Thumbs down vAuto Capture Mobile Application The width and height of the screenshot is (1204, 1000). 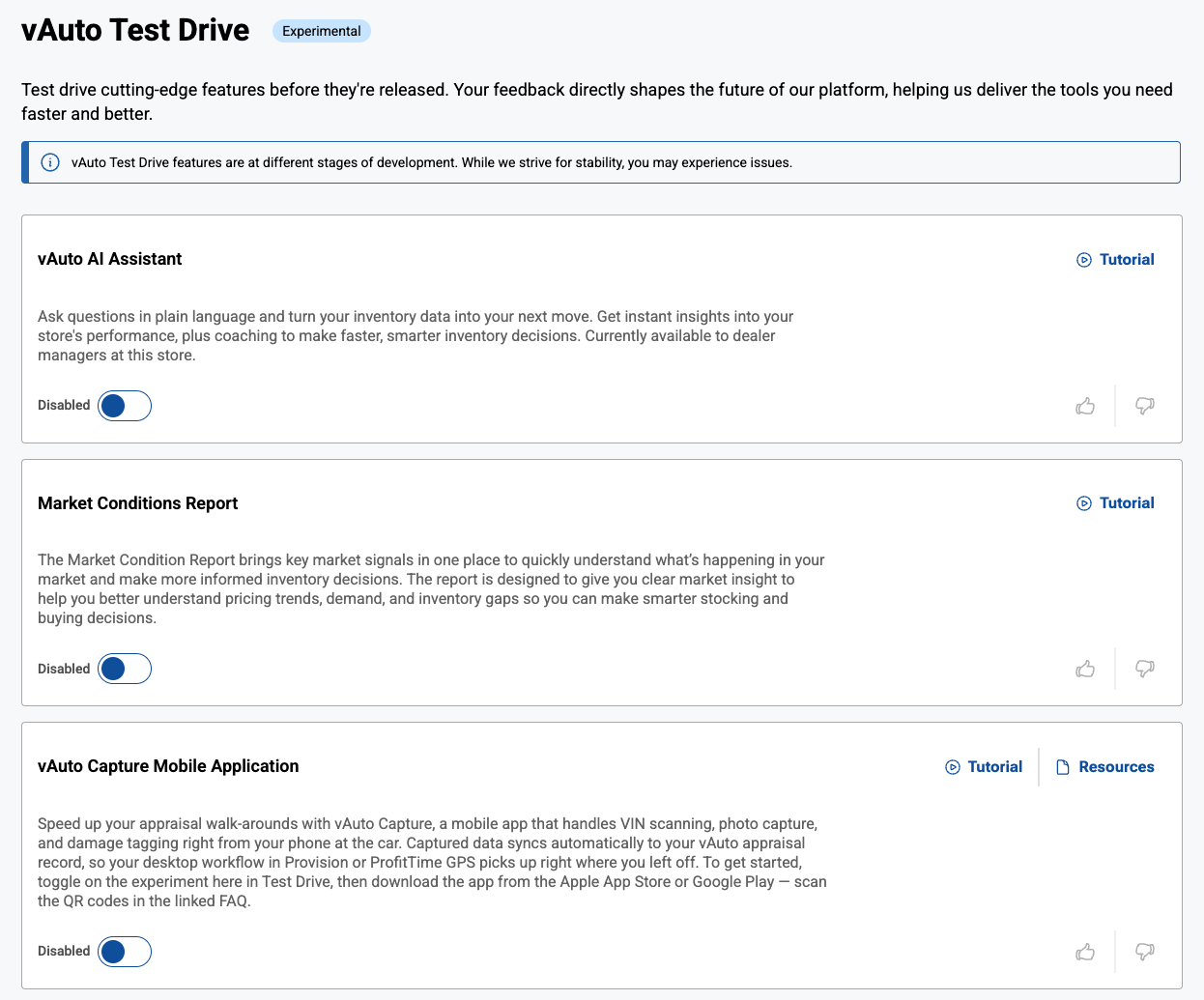point(1144,952)
